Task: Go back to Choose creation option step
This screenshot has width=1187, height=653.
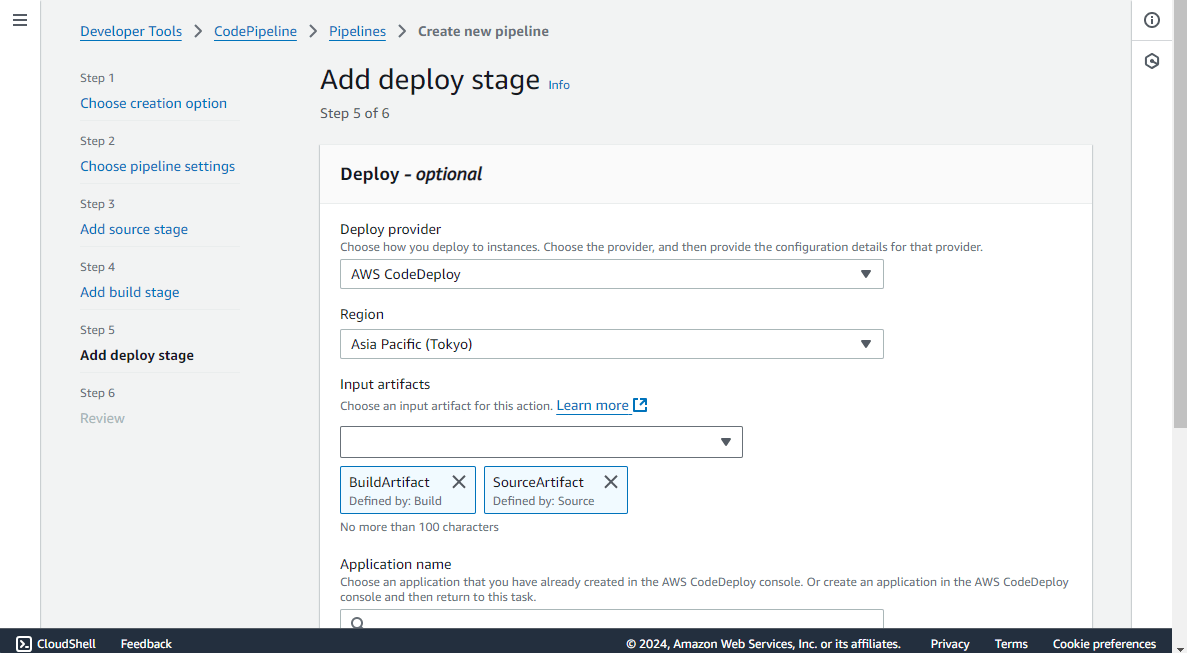Action: [154, 103]
